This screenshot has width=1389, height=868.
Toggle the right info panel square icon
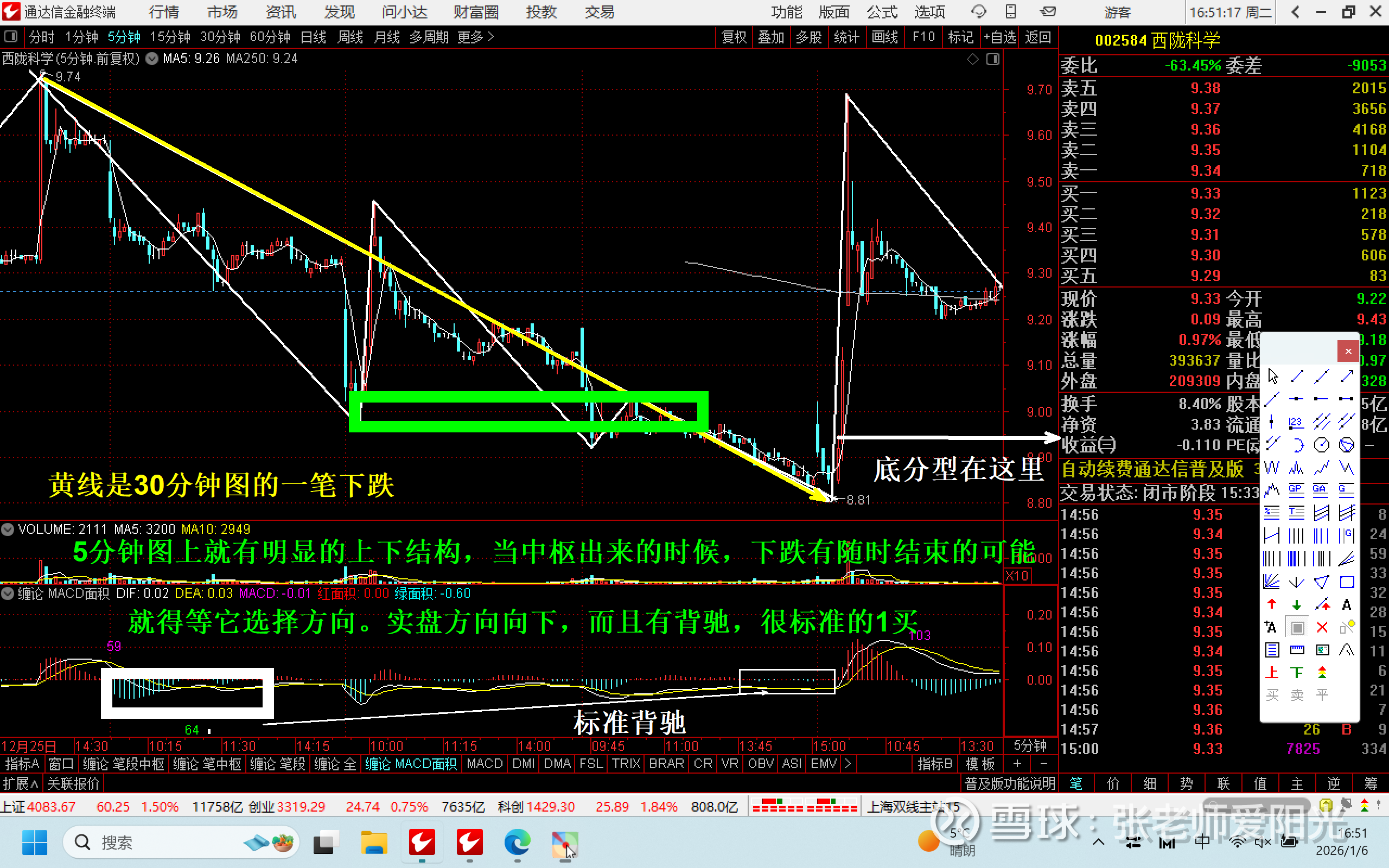click(x=992, y=59)
